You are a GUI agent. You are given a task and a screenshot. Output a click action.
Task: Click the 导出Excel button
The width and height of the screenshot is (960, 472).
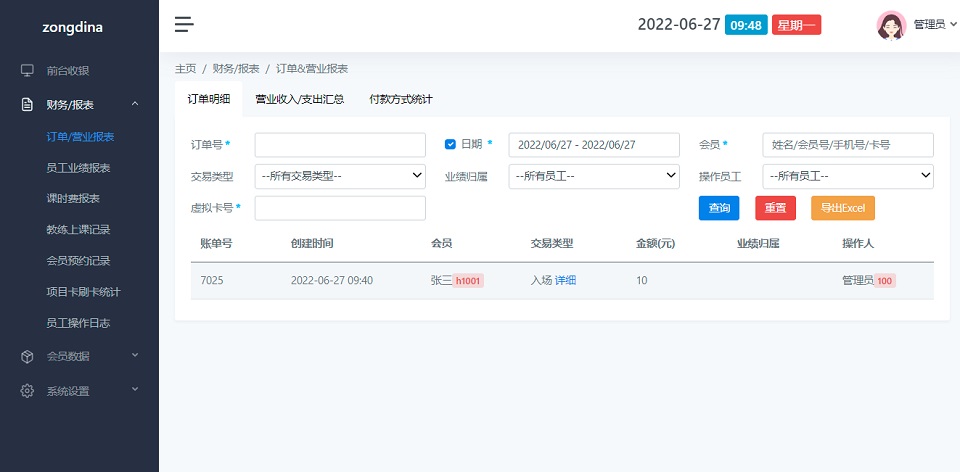point(842,208)
